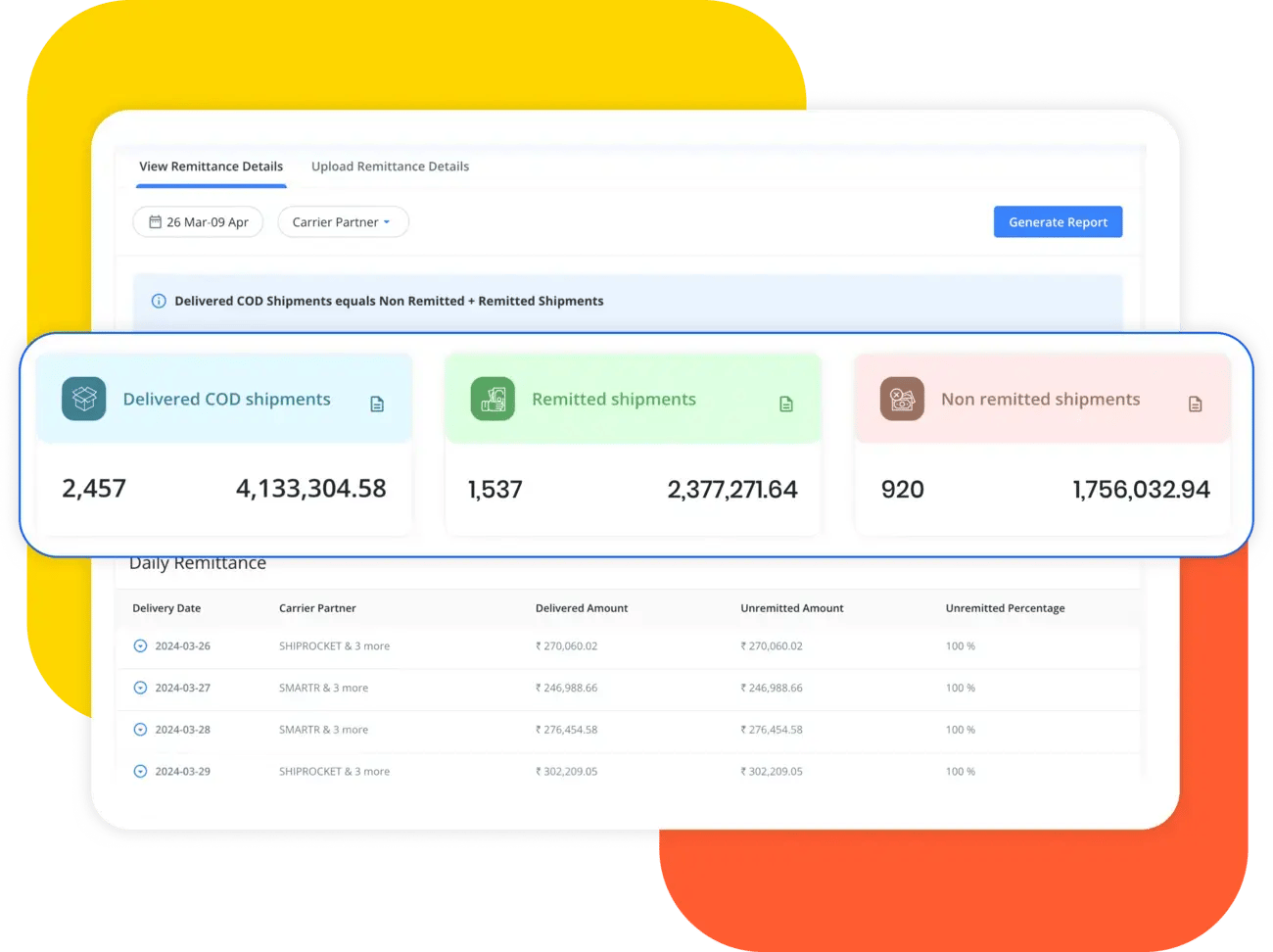Image resolution: width=1273 pixels, height=952 pixels.
Task: Download the Delivered COD shipments report
Action: point(377,404)
